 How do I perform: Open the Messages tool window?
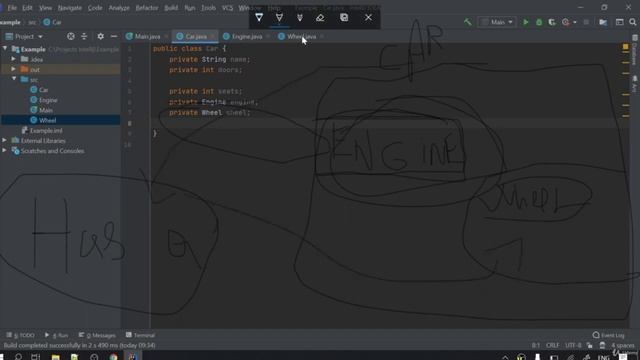pyautogui.click(x=97, y=335)
